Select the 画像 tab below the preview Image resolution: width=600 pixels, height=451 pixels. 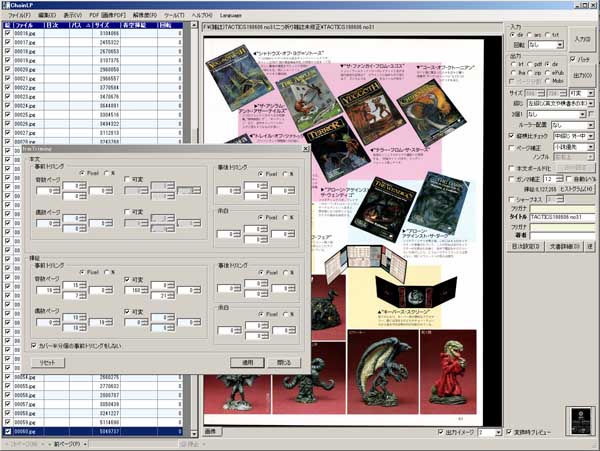211,431
